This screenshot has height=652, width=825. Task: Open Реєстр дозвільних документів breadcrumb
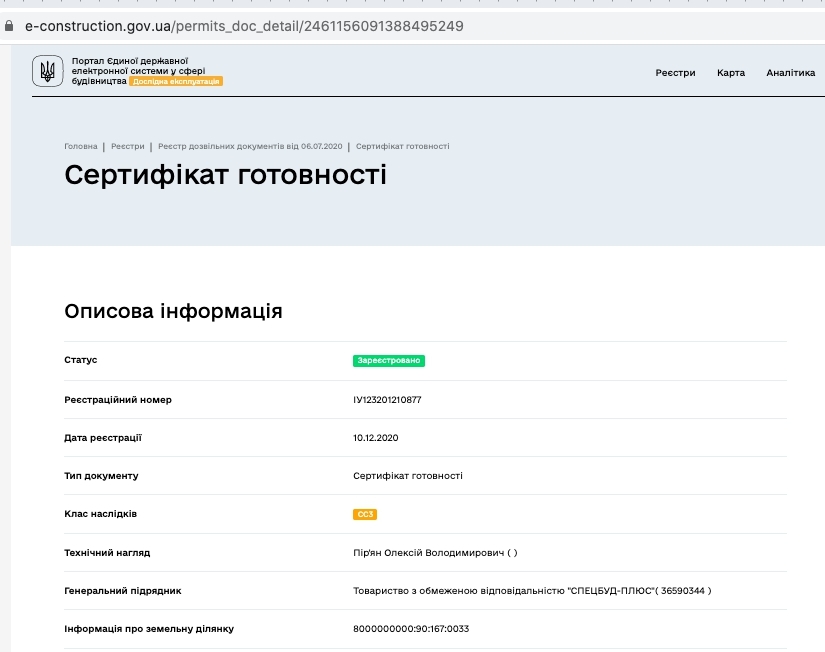tap(250, 146)
